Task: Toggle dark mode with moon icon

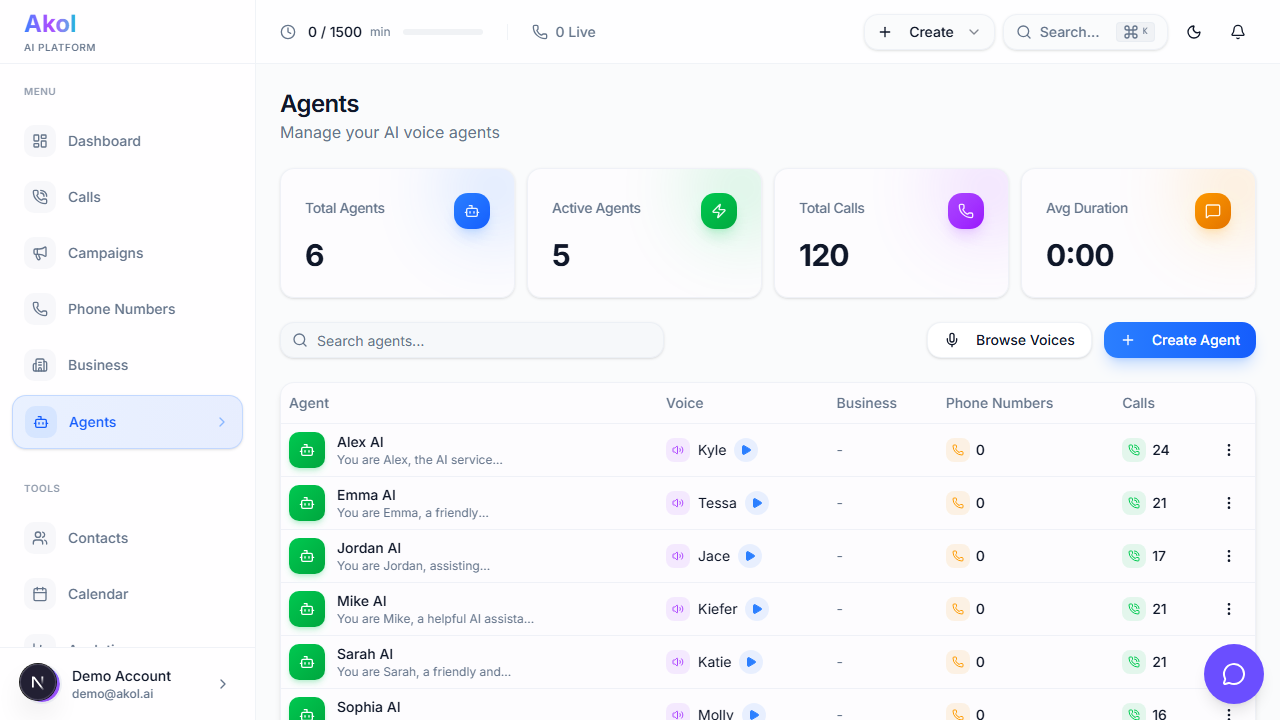Action: pos(1194,32)
